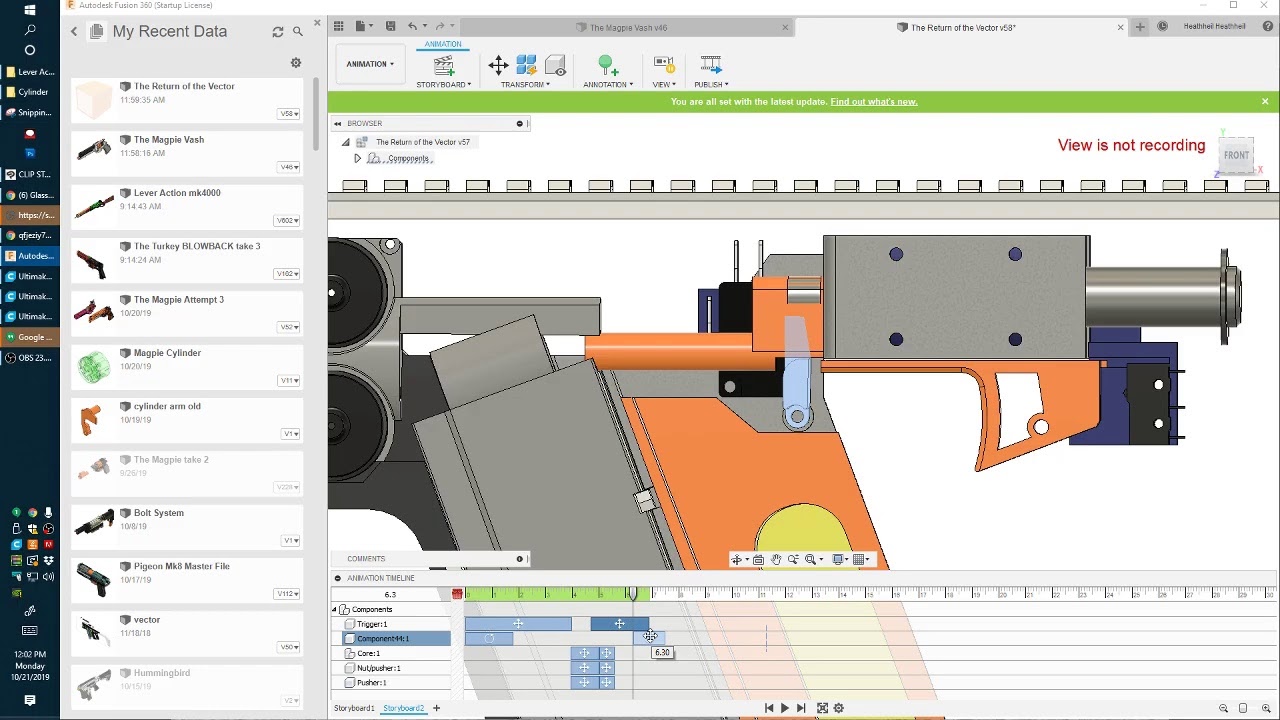Choose the Auto Explode tool
Image resolution: width=1280 pixels, height=720 pixels.
point(526,66)
